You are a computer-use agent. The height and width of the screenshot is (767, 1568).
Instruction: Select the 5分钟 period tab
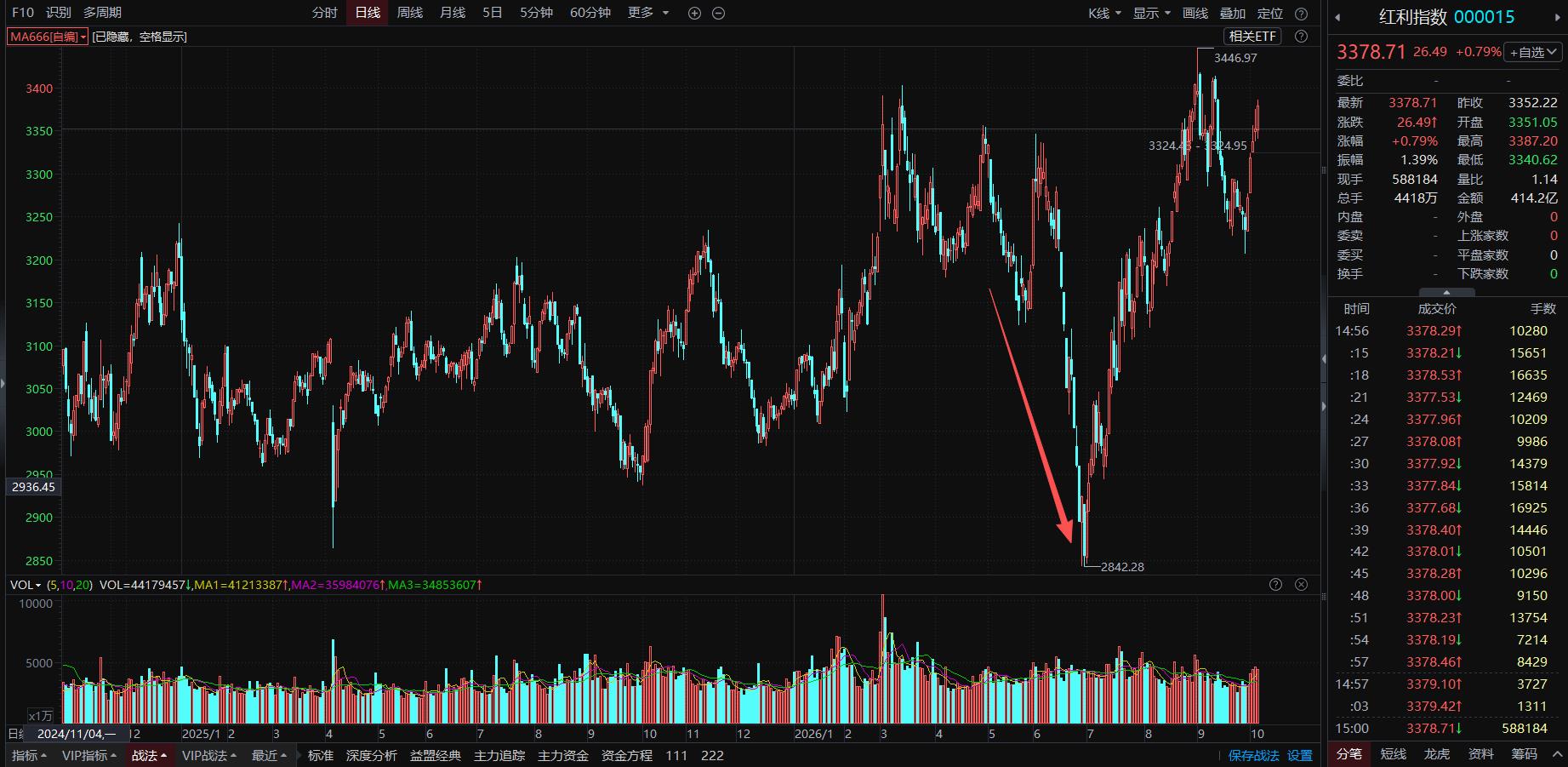[536, 13]
